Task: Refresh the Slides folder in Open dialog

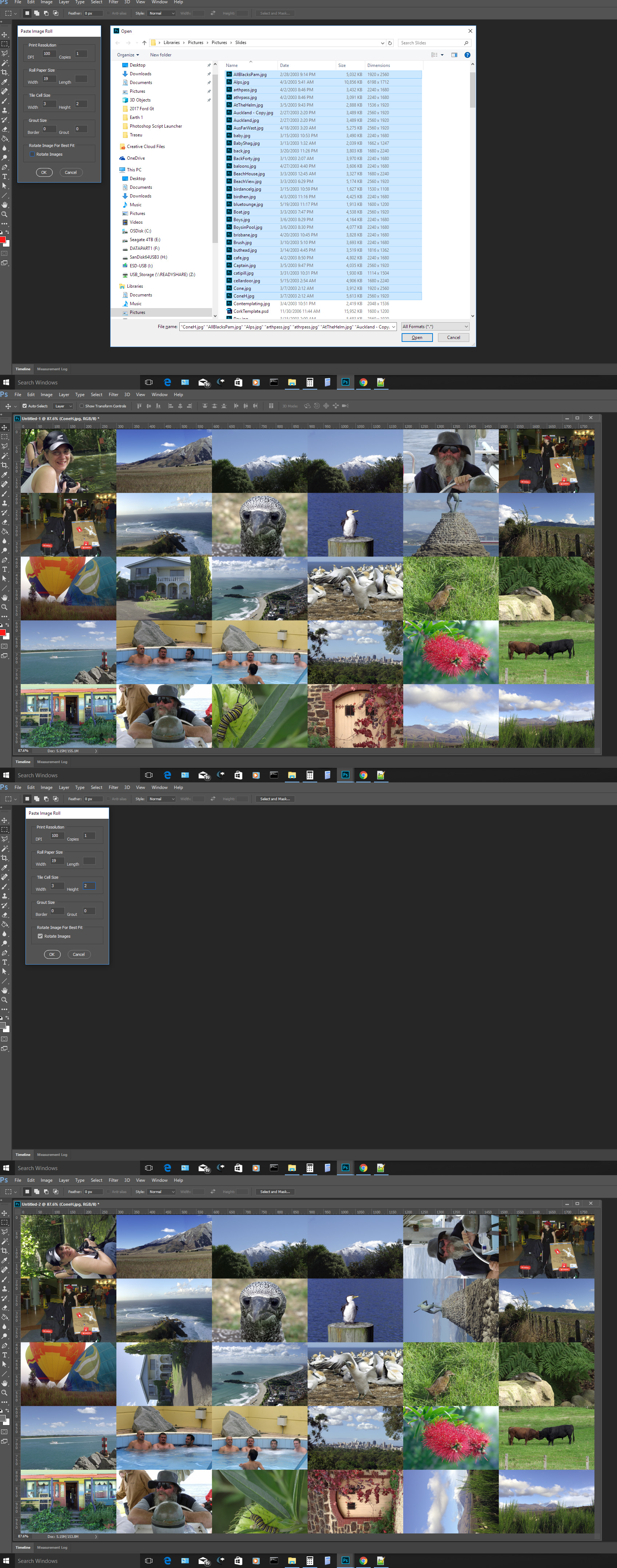Action: coord(390,43)
